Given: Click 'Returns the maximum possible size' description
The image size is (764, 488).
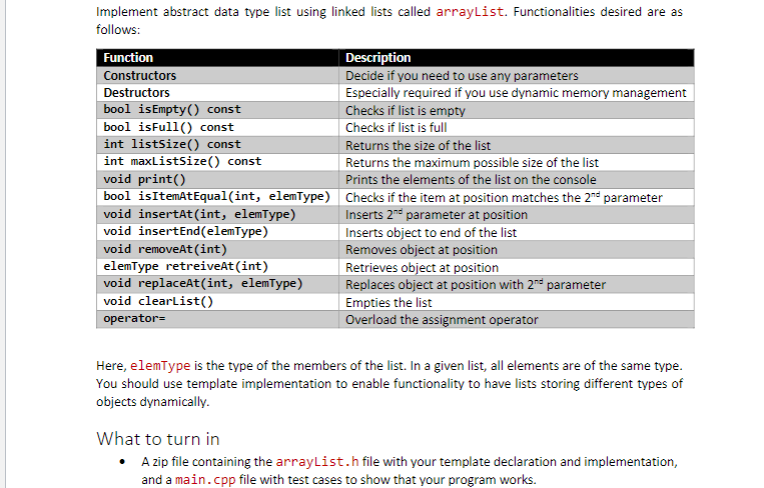Looking at the screenshot, I should [472, 163].
